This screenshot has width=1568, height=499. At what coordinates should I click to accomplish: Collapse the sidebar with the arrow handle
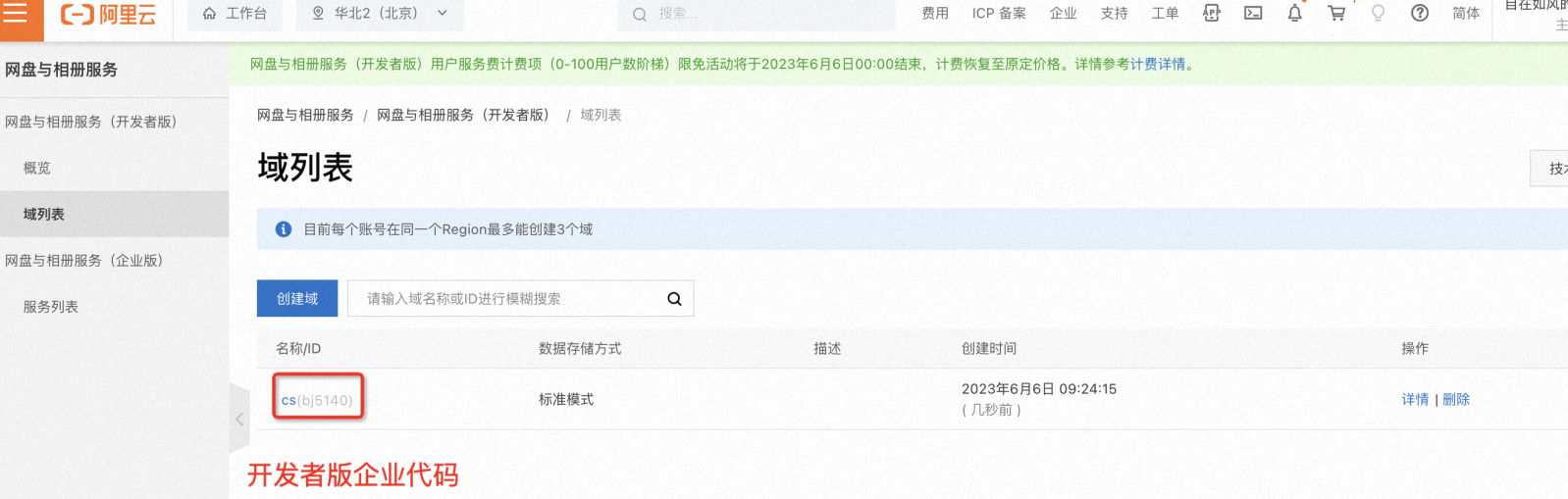coord(239,419)
